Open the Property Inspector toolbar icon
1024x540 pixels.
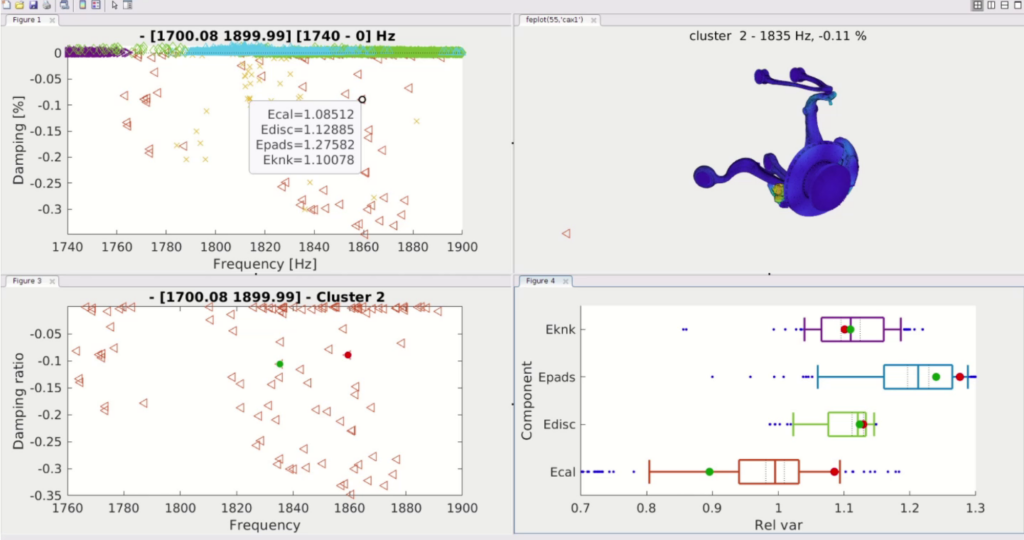click(127, 5)
